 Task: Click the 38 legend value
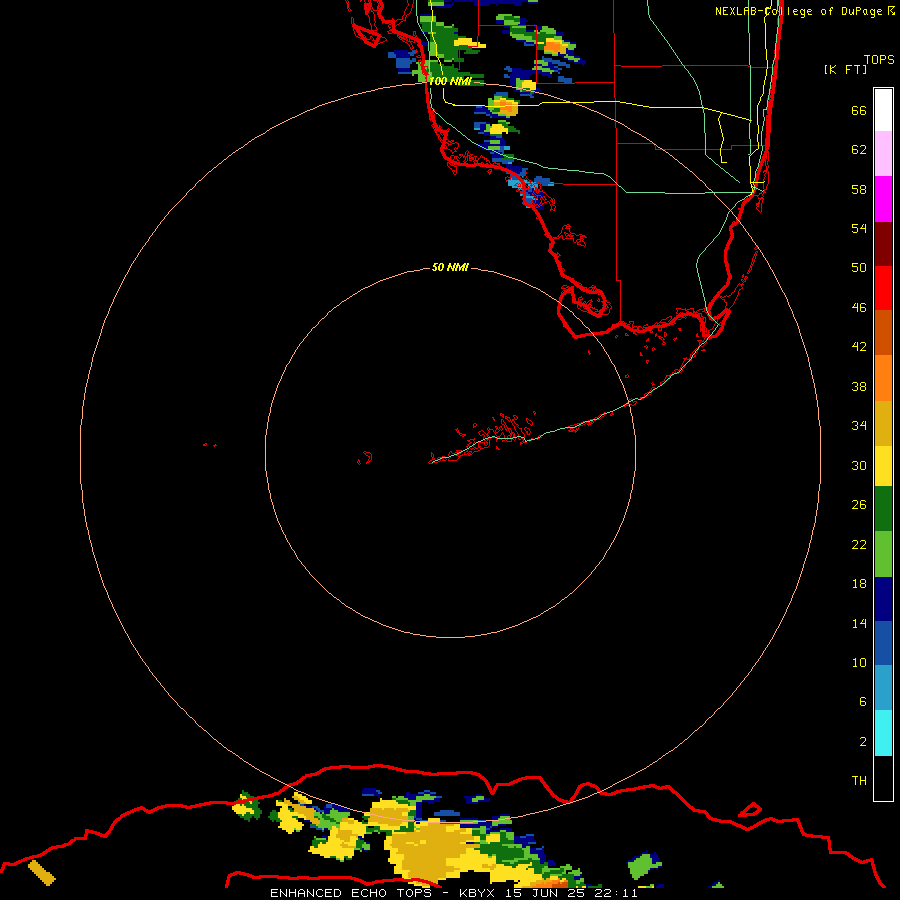(x=859, y=386)
